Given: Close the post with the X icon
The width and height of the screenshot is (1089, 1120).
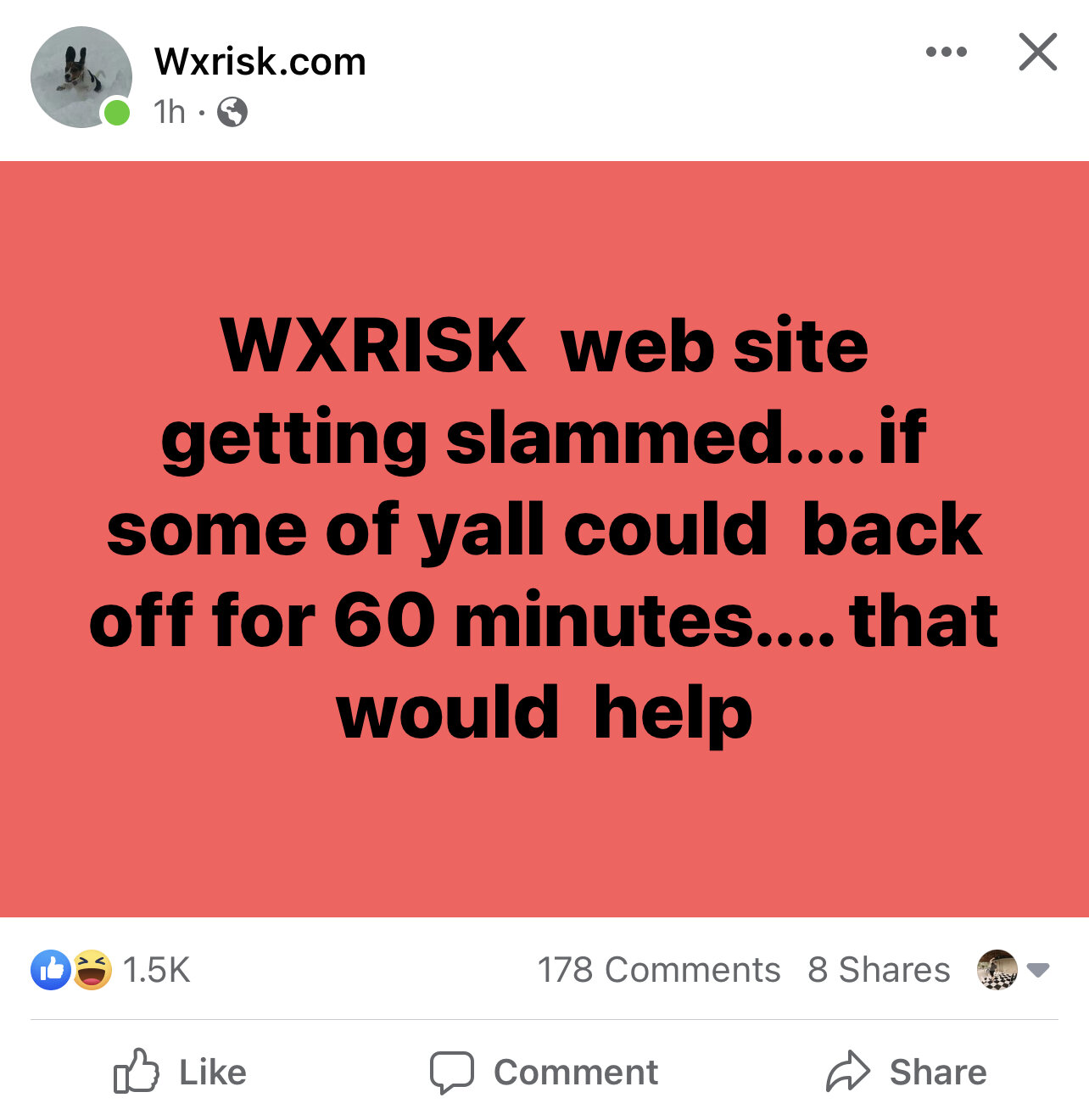Looking at the screenshot, I should 1038,52.
